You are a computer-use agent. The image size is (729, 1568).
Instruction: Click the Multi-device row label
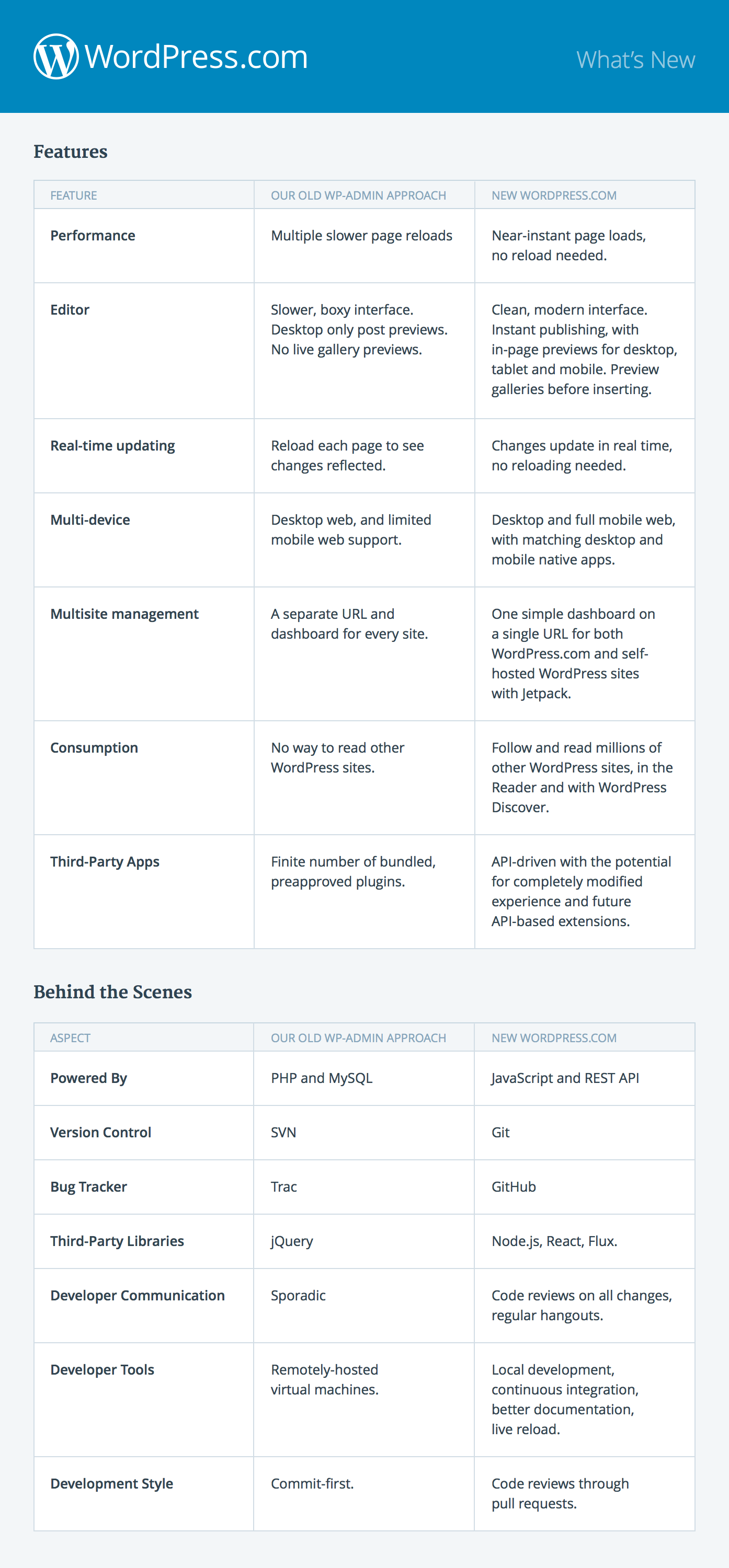[x=90, y=520]
